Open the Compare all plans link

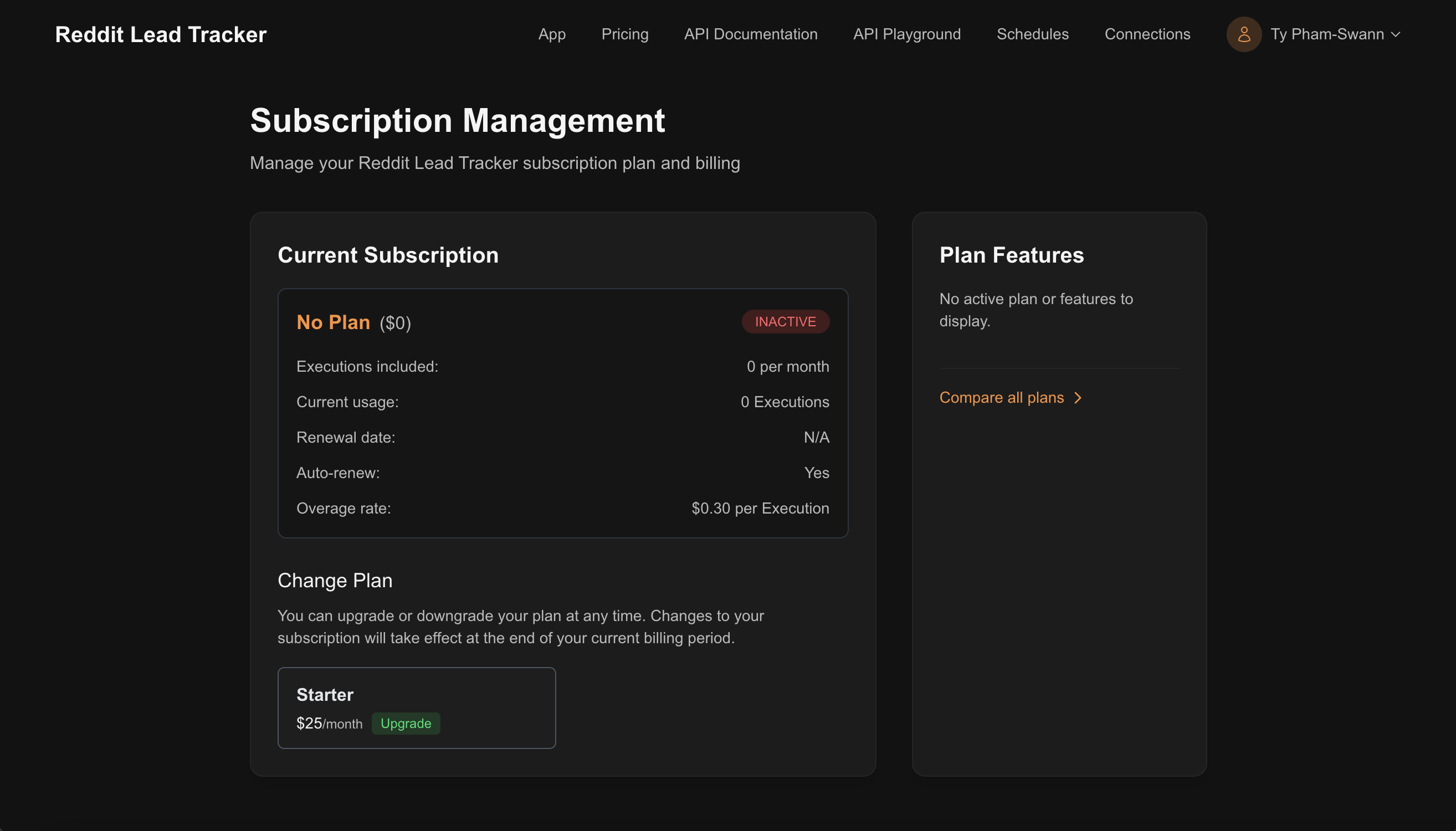(1001, 398)
